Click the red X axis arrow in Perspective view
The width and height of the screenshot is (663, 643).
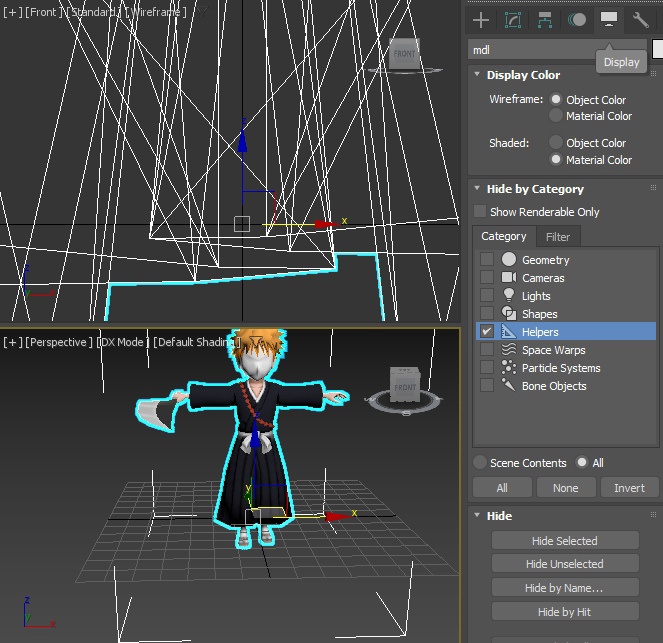click(337, 516)
